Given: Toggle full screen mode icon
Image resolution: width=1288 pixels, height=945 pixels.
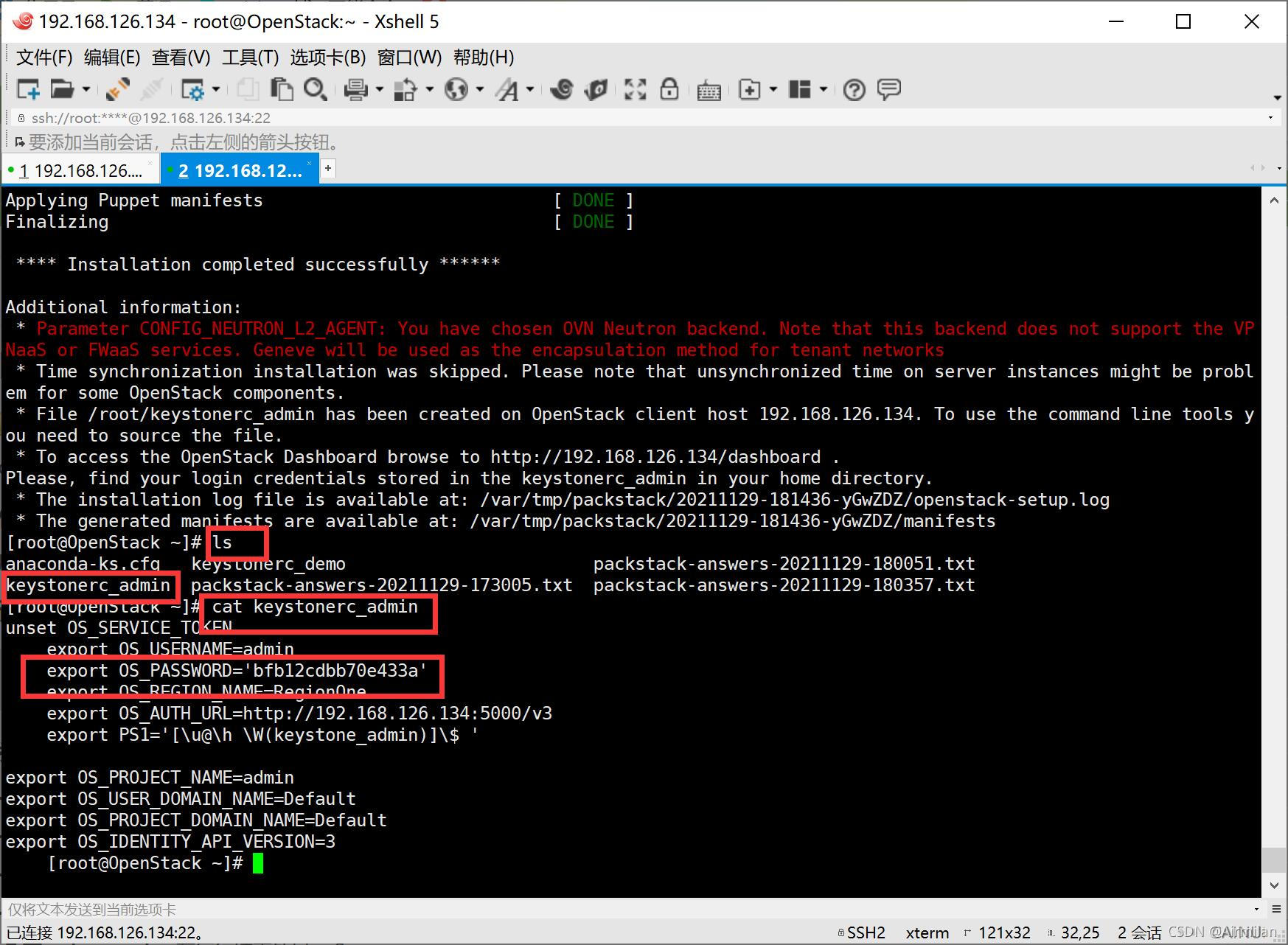Looking at the screenshot, I should pos(635,90).
